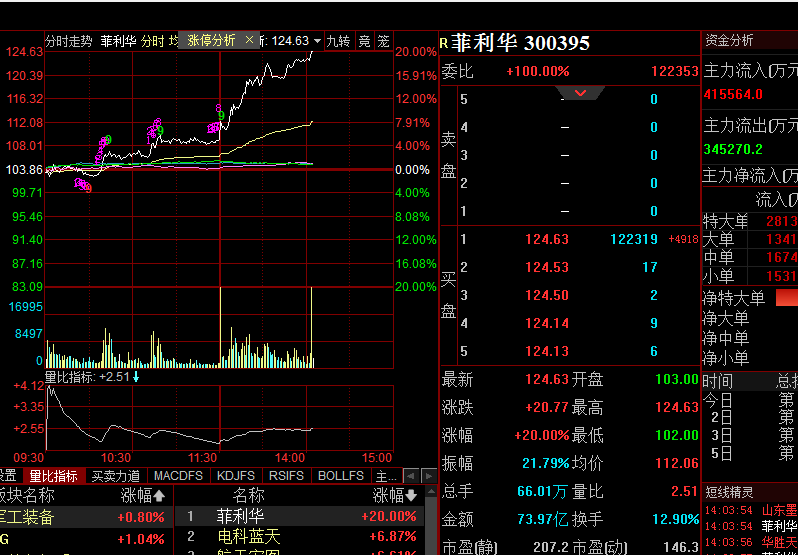Click the 11:30 time axis marker

[x=204, y=457]
